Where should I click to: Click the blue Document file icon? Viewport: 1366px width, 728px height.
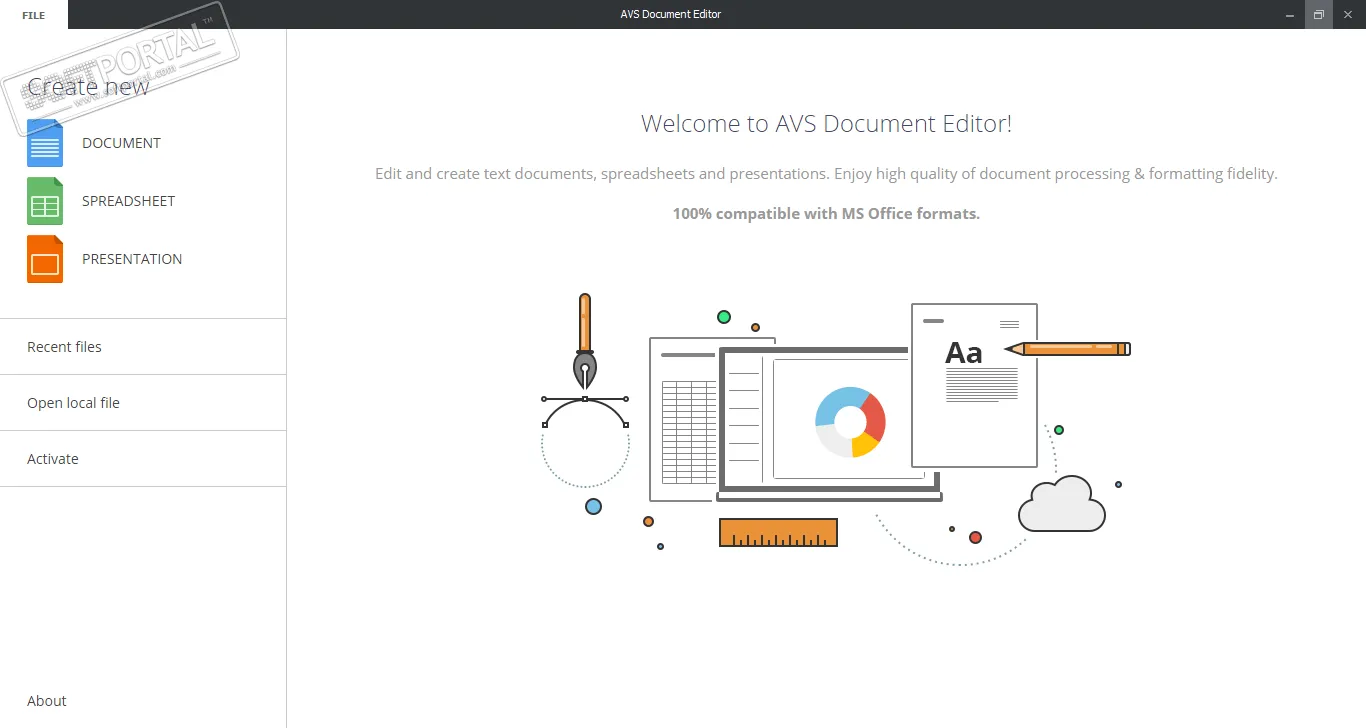pos(45,143)
